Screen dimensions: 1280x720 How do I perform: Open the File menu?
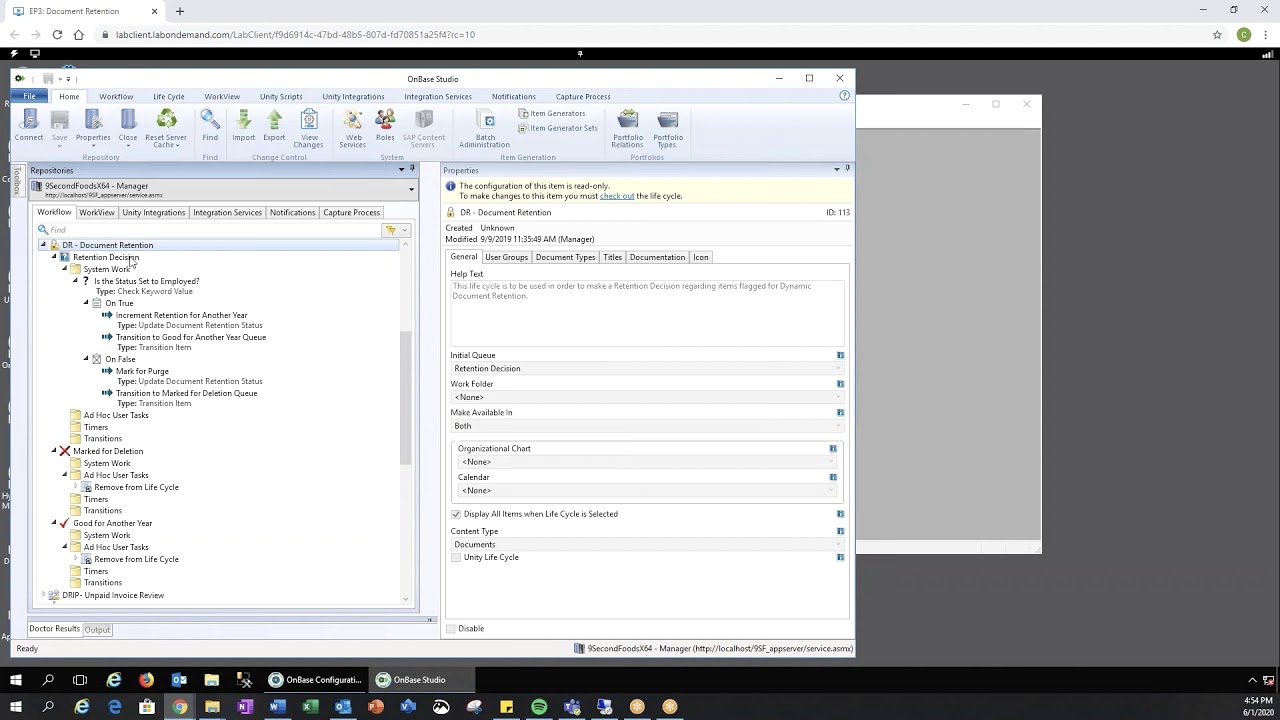coord(29,96)
